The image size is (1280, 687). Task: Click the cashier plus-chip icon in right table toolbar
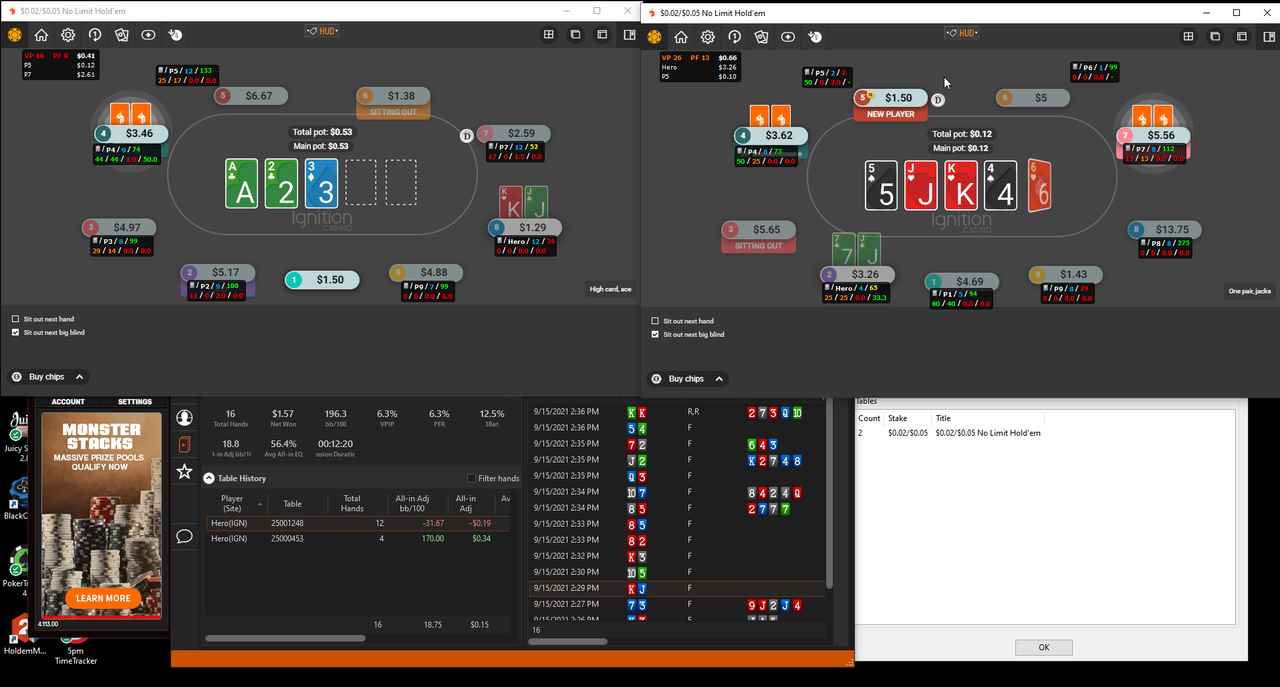788,37
